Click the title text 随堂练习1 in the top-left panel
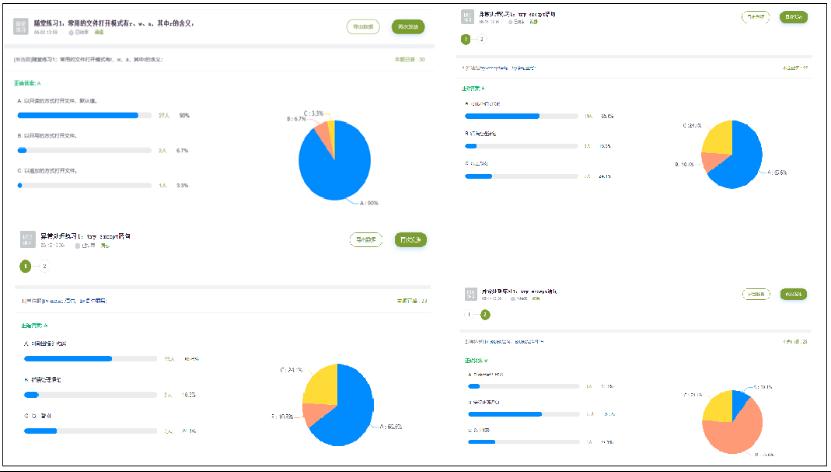This screenshot has height=472, width=831. 110,22
